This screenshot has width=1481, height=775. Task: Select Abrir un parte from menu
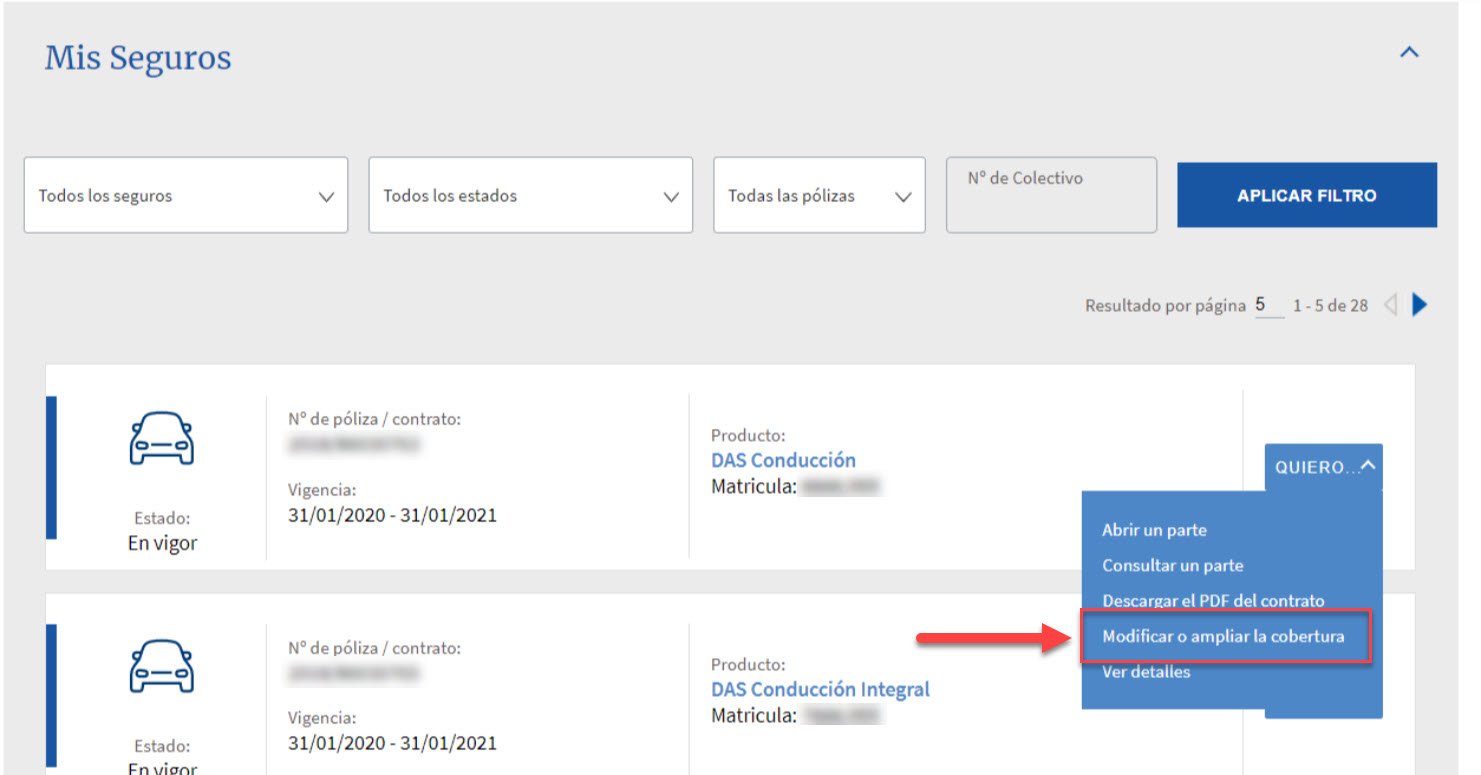pos(1154,530)
